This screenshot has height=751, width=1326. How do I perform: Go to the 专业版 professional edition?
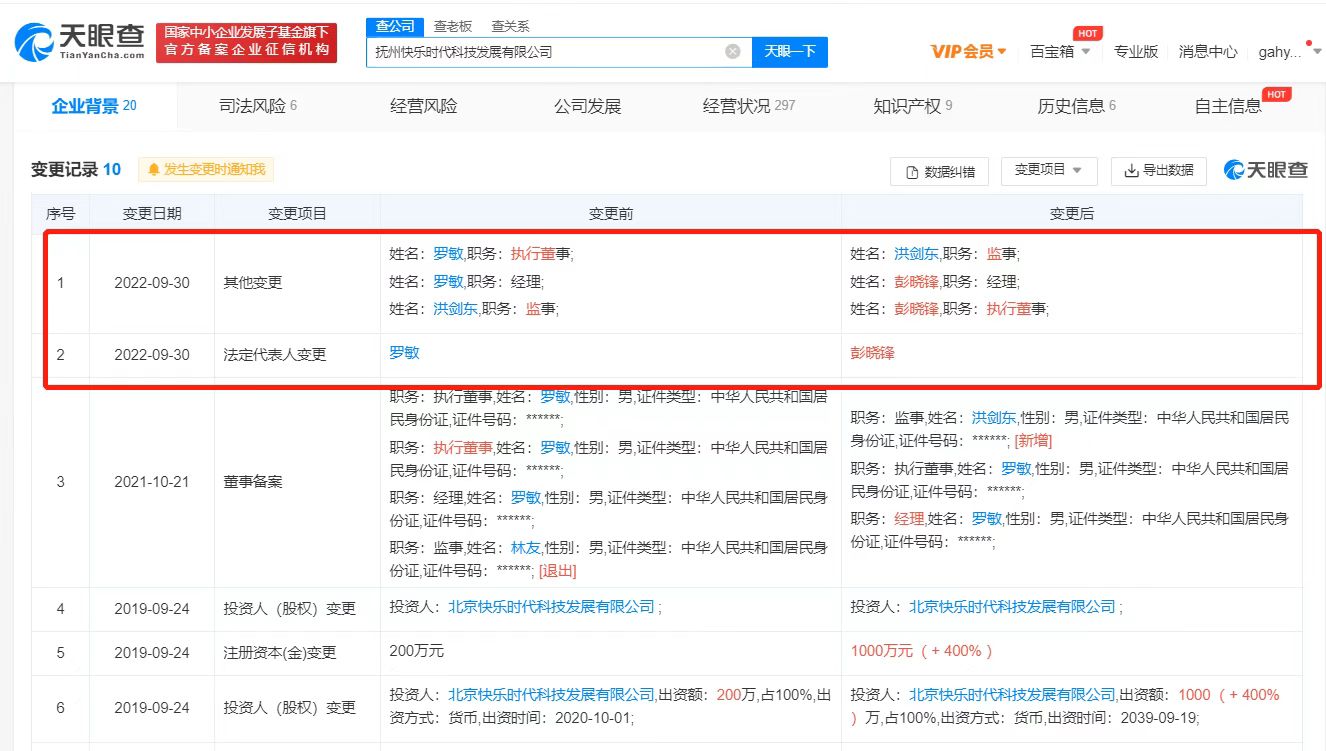1135,52
